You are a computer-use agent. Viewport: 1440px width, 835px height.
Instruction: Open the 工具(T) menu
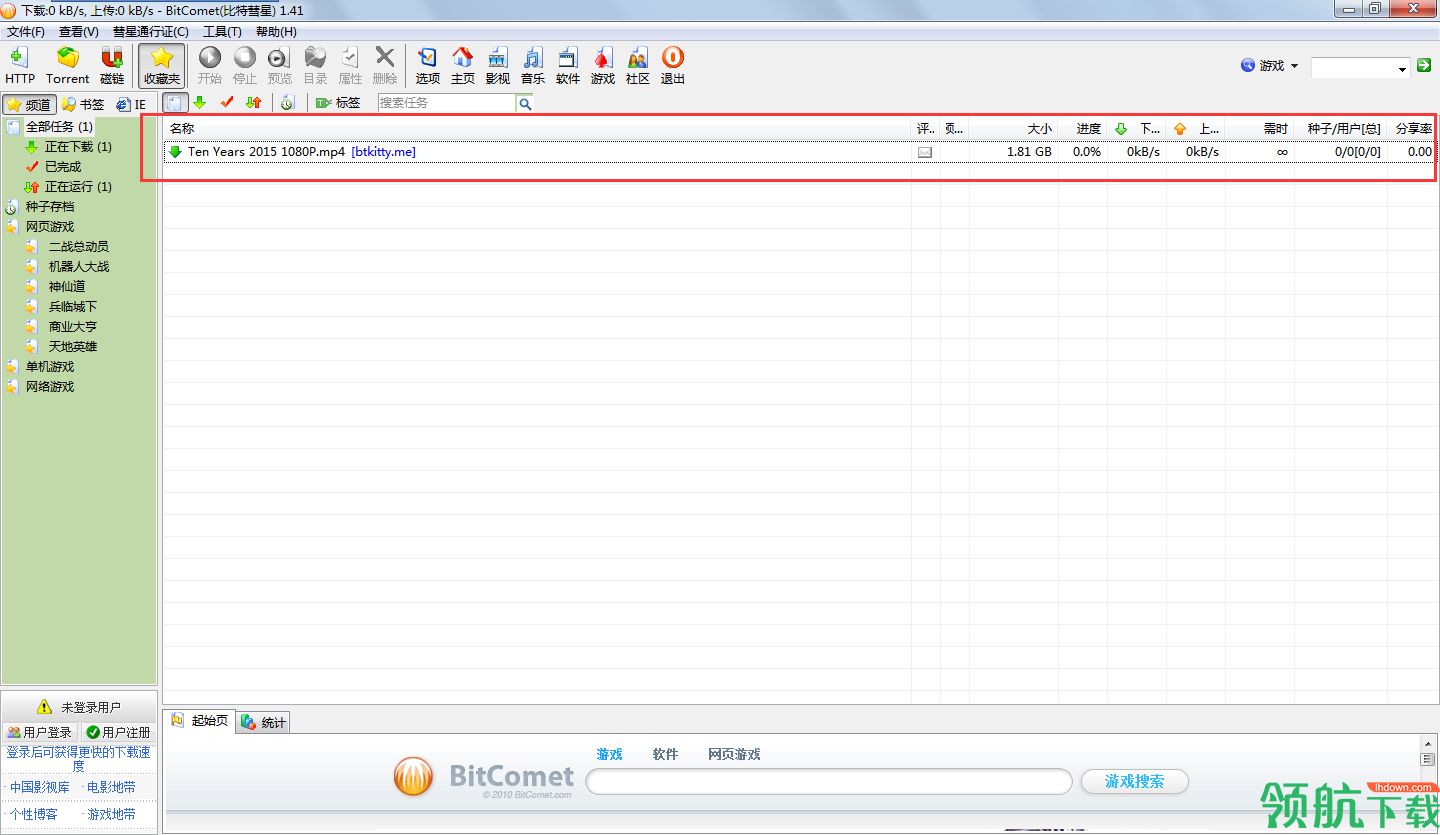click(x=222, y=32)
